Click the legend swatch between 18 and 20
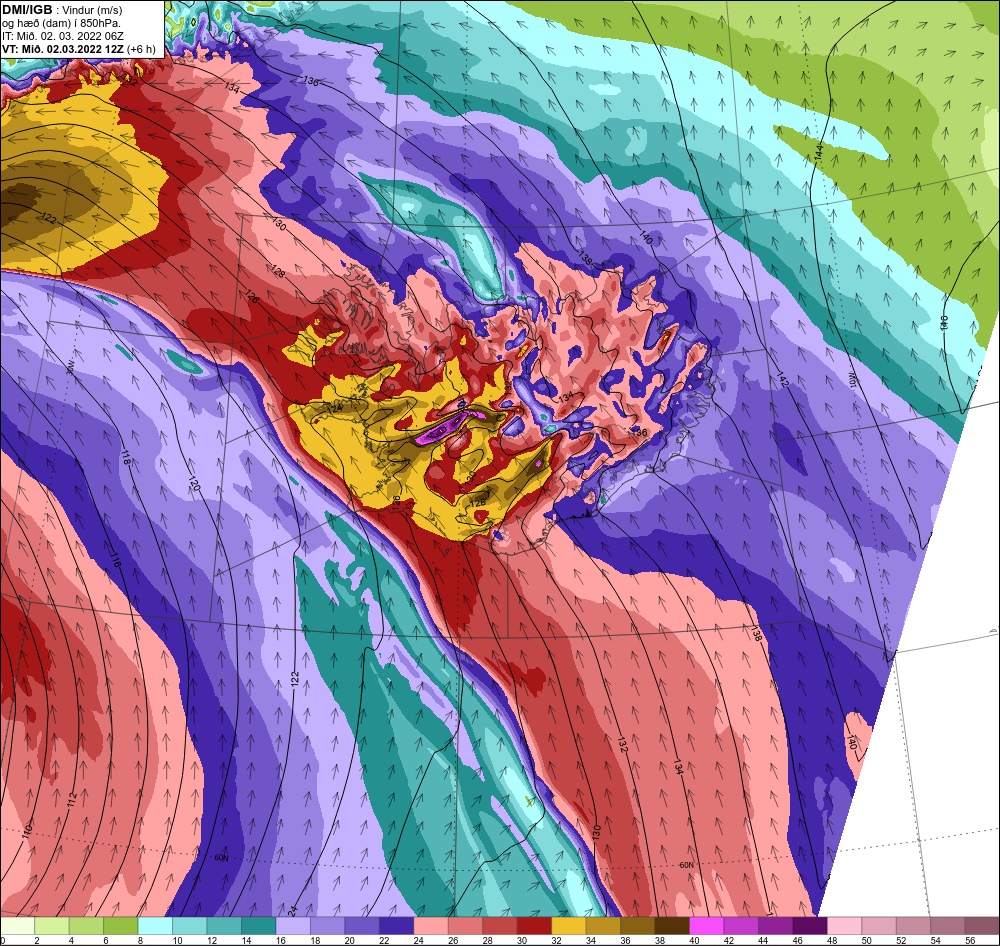1000x946 pixels. pos(328,926)
